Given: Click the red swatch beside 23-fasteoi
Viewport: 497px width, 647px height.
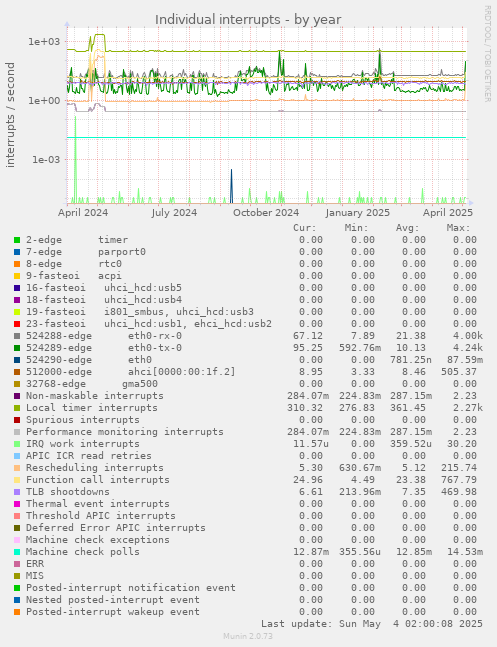Looking at the screenshot, I should click(x=17, y=324).
